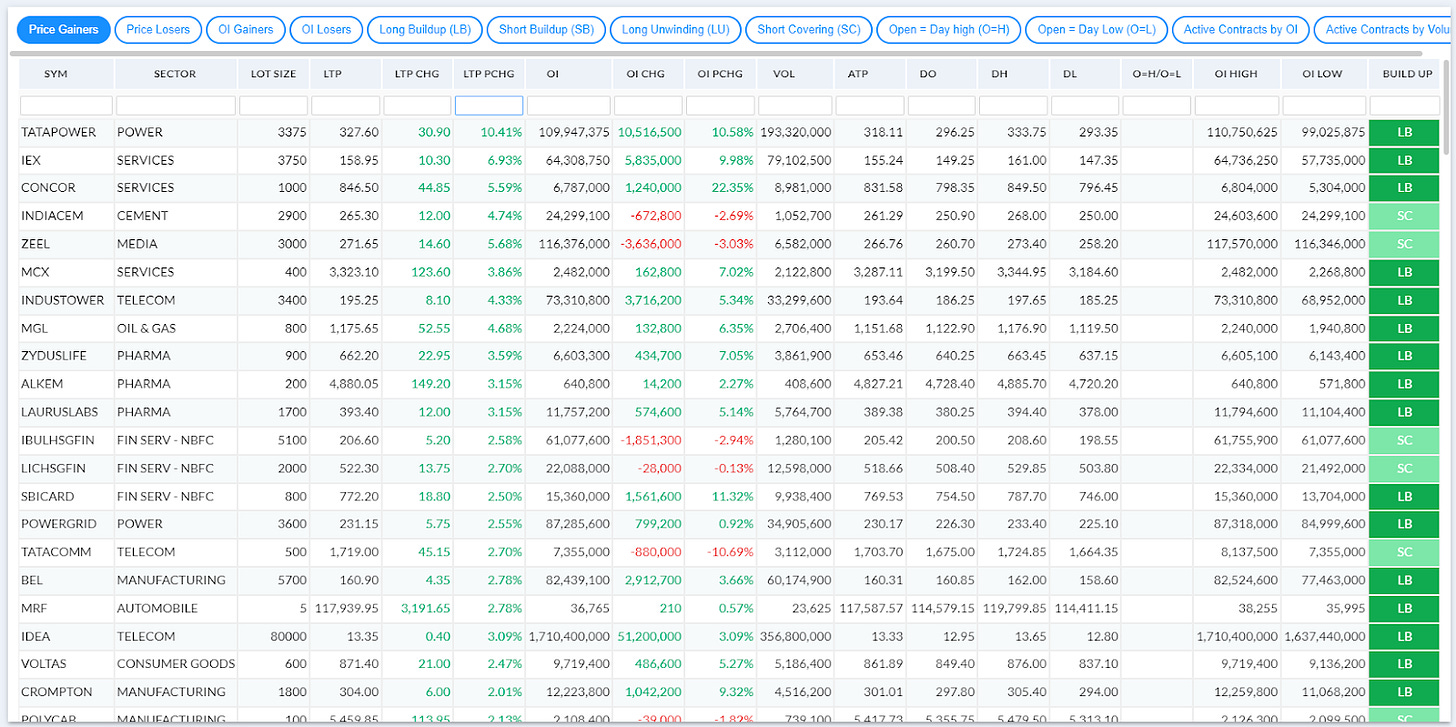
Task: Select CONCOR symbol cell
Action: [x=66, y=188]
